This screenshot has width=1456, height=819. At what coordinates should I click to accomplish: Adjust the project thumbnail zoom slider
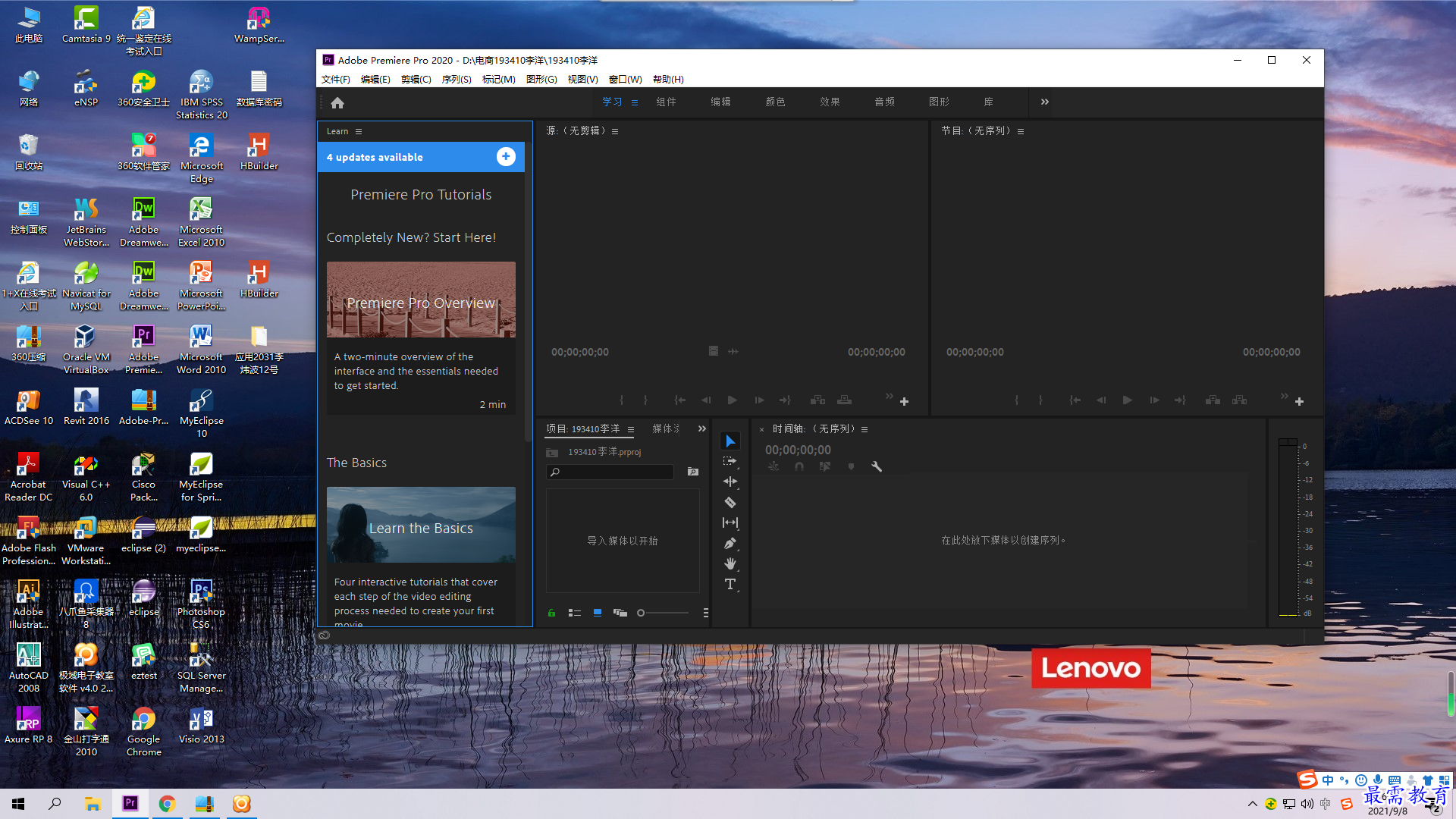(x=664, y=613)
